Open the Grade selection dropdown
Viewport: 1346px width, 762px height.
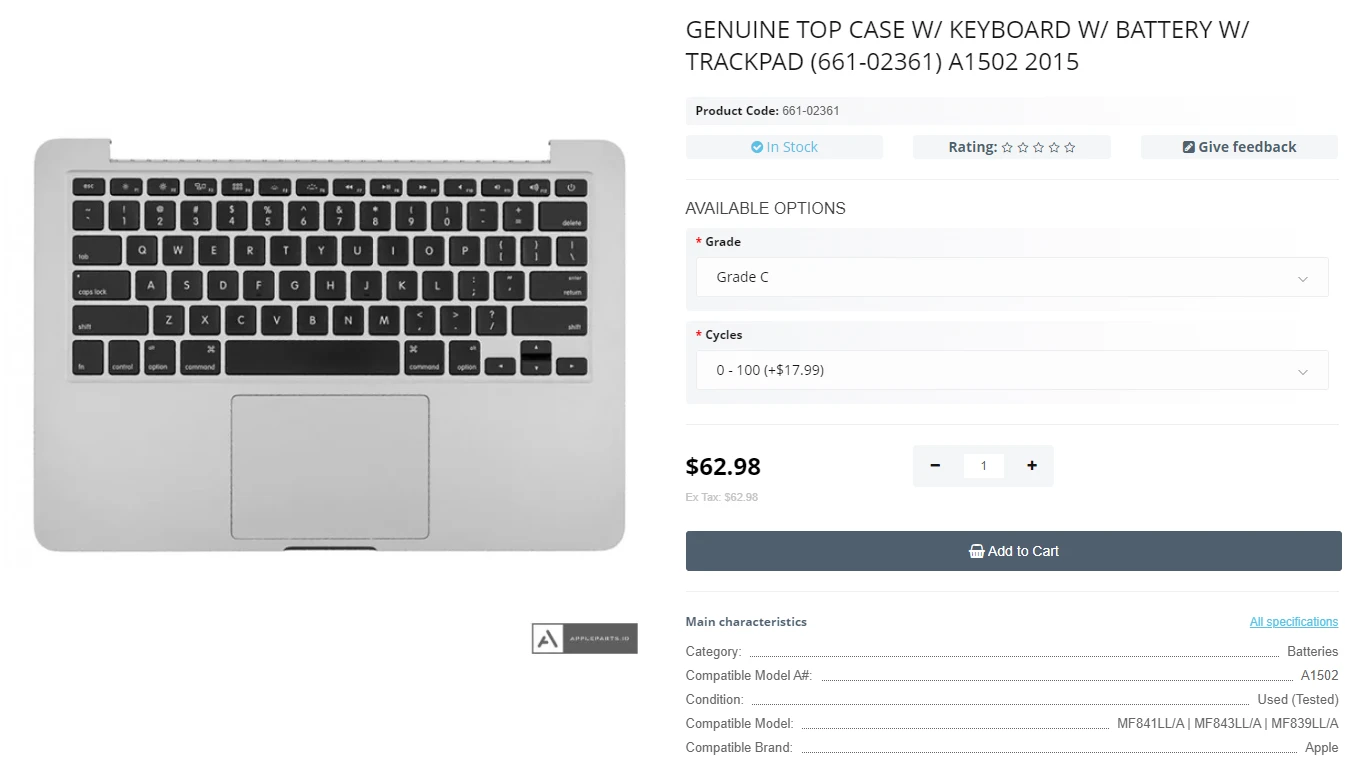tap(1011, 277)
